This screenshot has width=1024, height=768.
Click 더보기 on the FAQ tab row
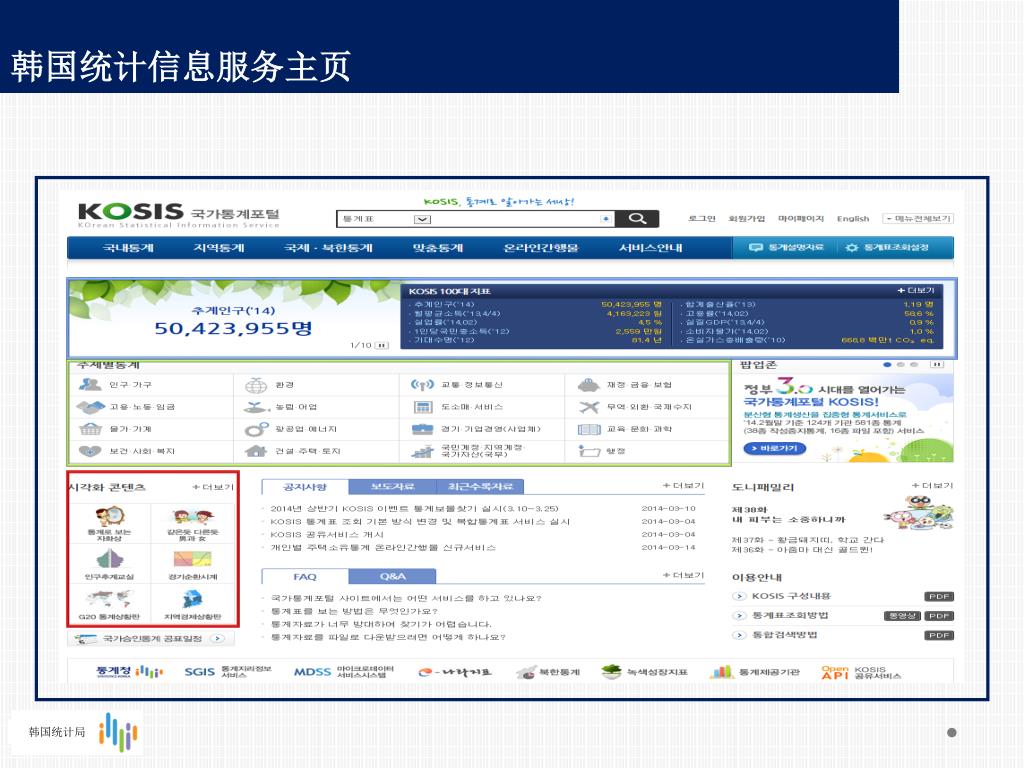pyautogui.click(x=683, y=575)
